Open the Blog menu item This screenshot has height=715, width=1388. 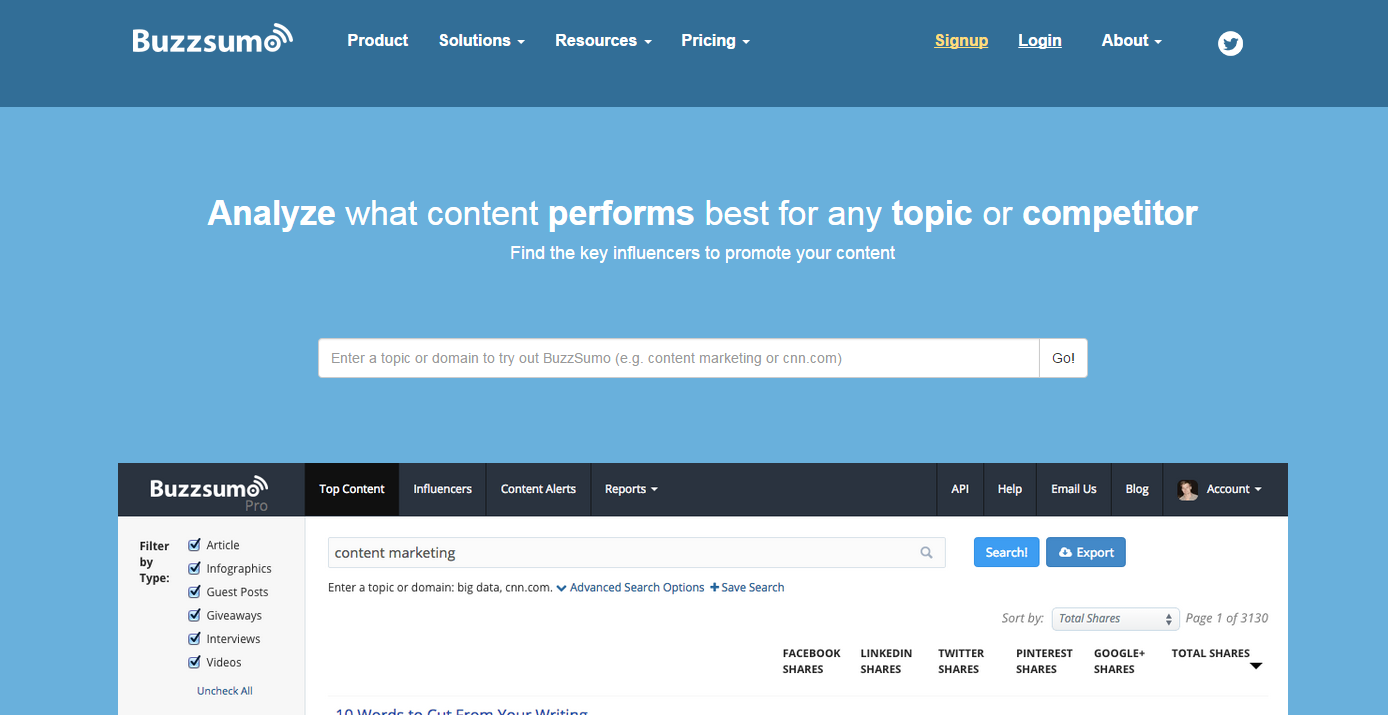(1137, 489)
